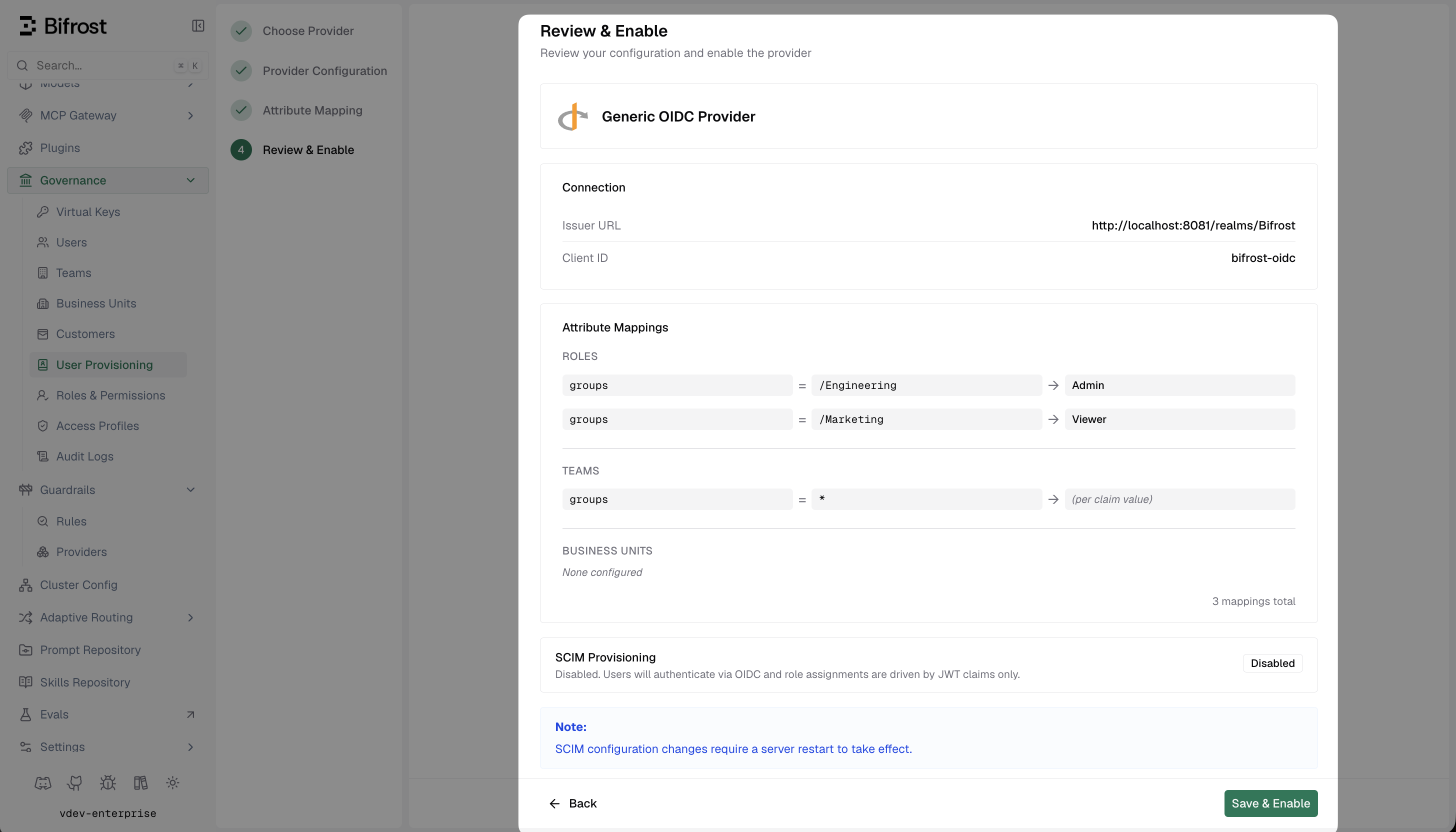Click the teams wildcard * value
The height and width of the screenshot is (832, 1456).
926,499
